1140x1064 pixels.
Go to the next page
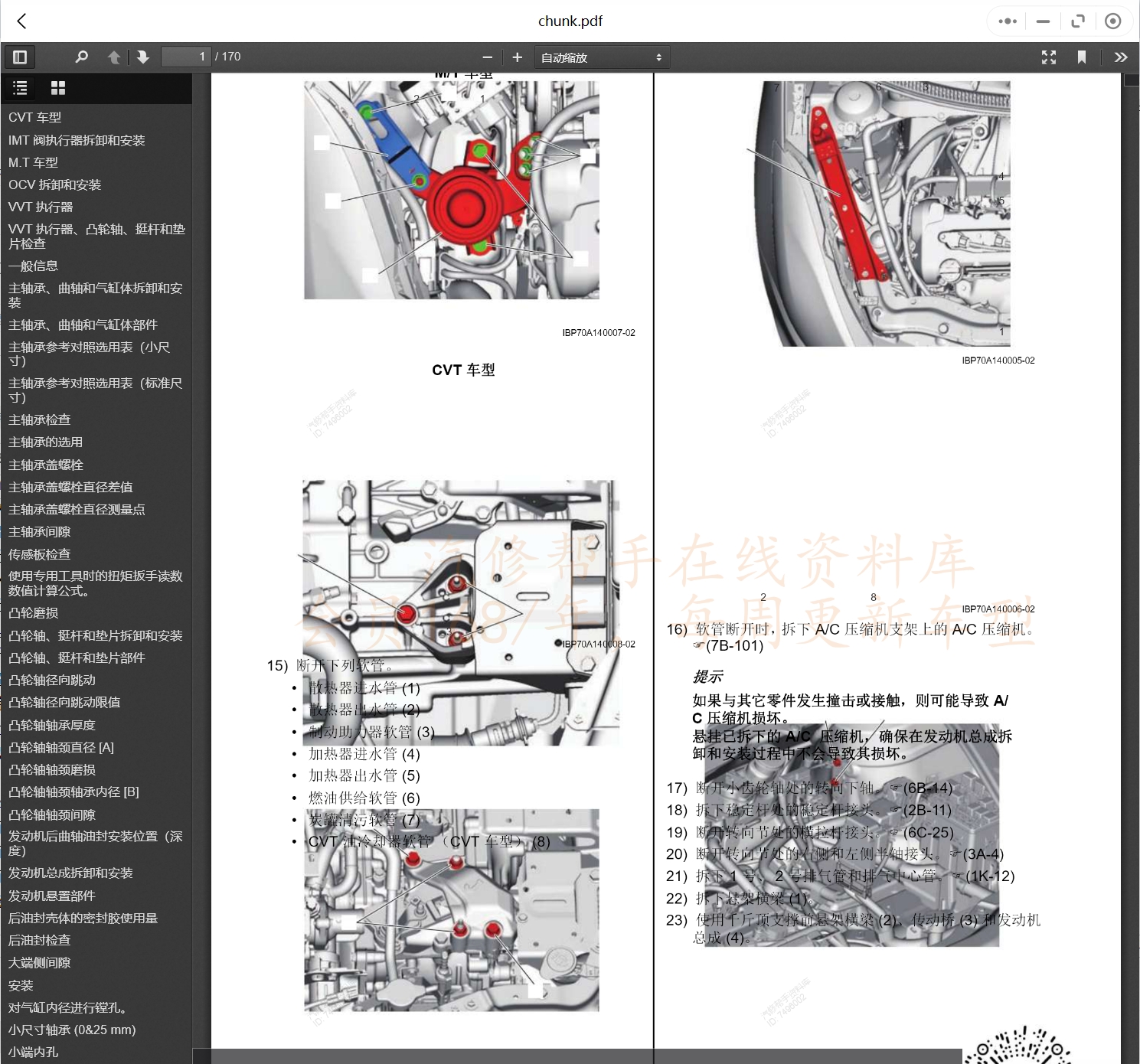pos(143,57)
